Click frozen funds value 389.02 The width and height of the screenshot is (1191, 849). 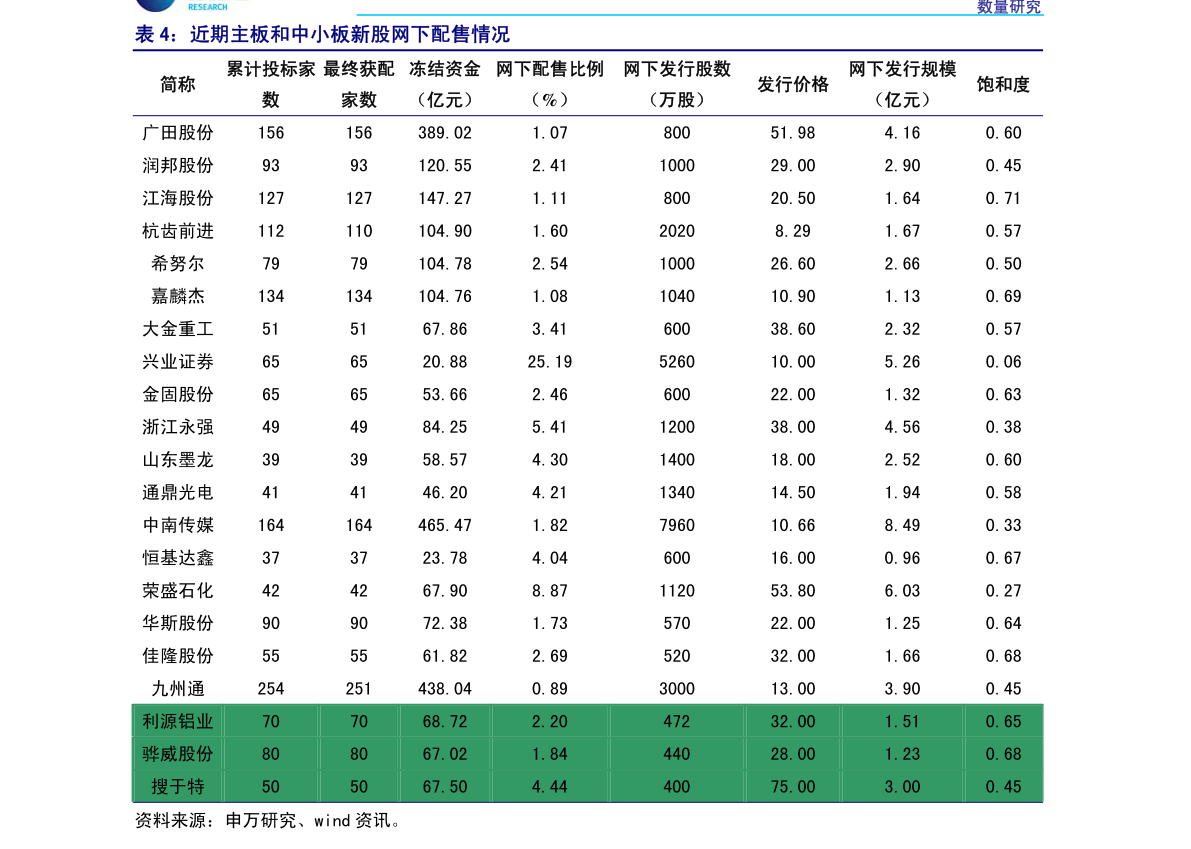coord(445,133)
